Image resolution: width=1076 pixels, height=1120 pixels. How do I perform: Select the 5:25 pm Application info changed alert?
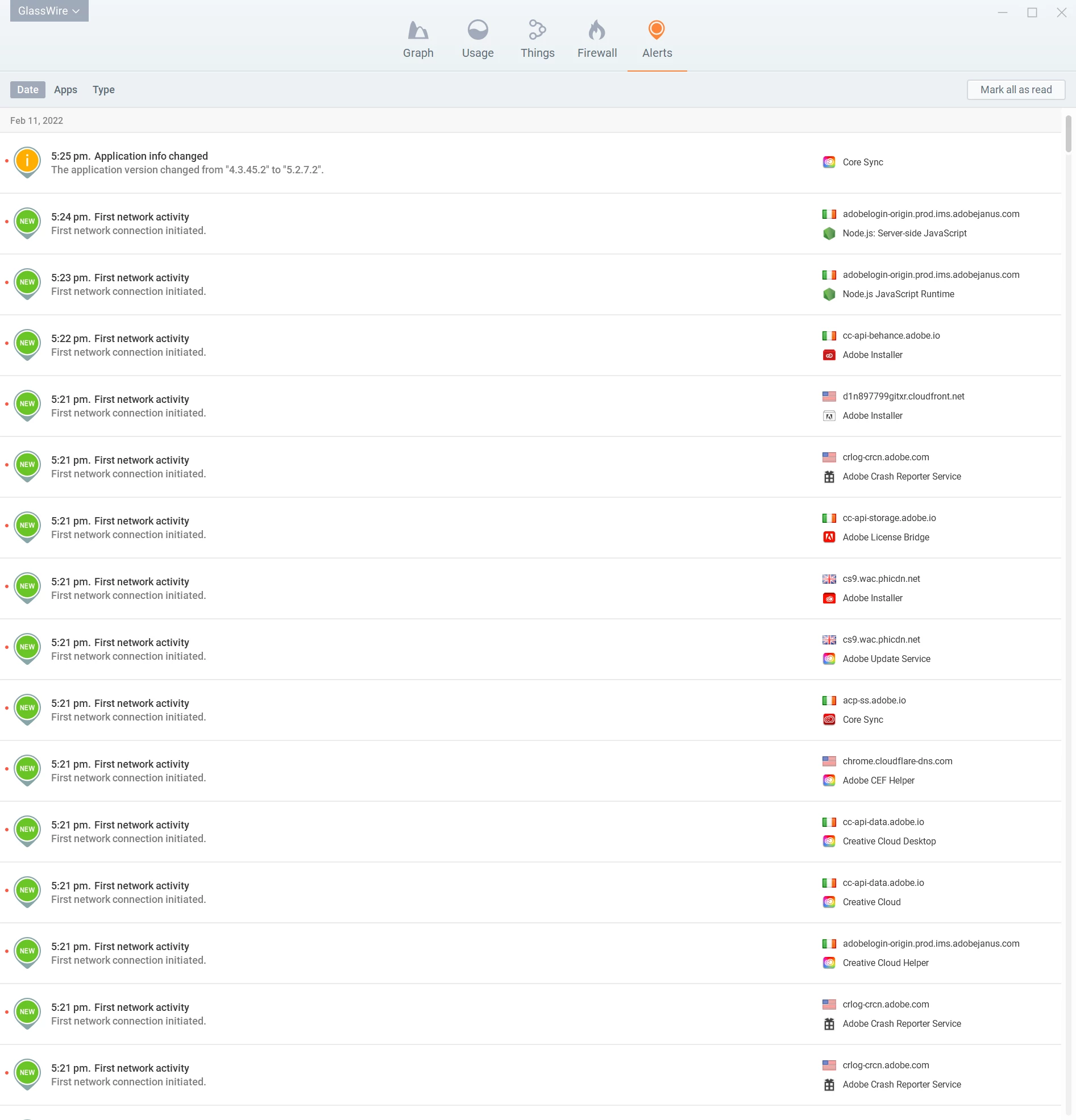[x=530, y=163]
